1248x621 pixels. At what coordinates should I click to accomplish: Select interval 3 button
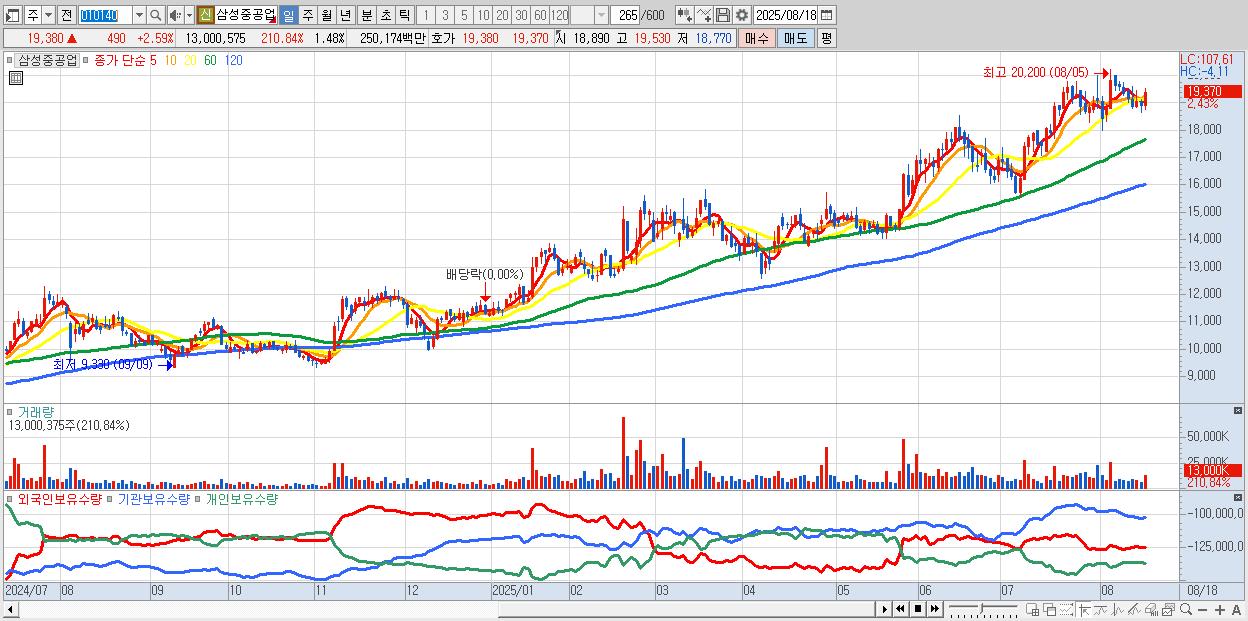click(445, 15)
